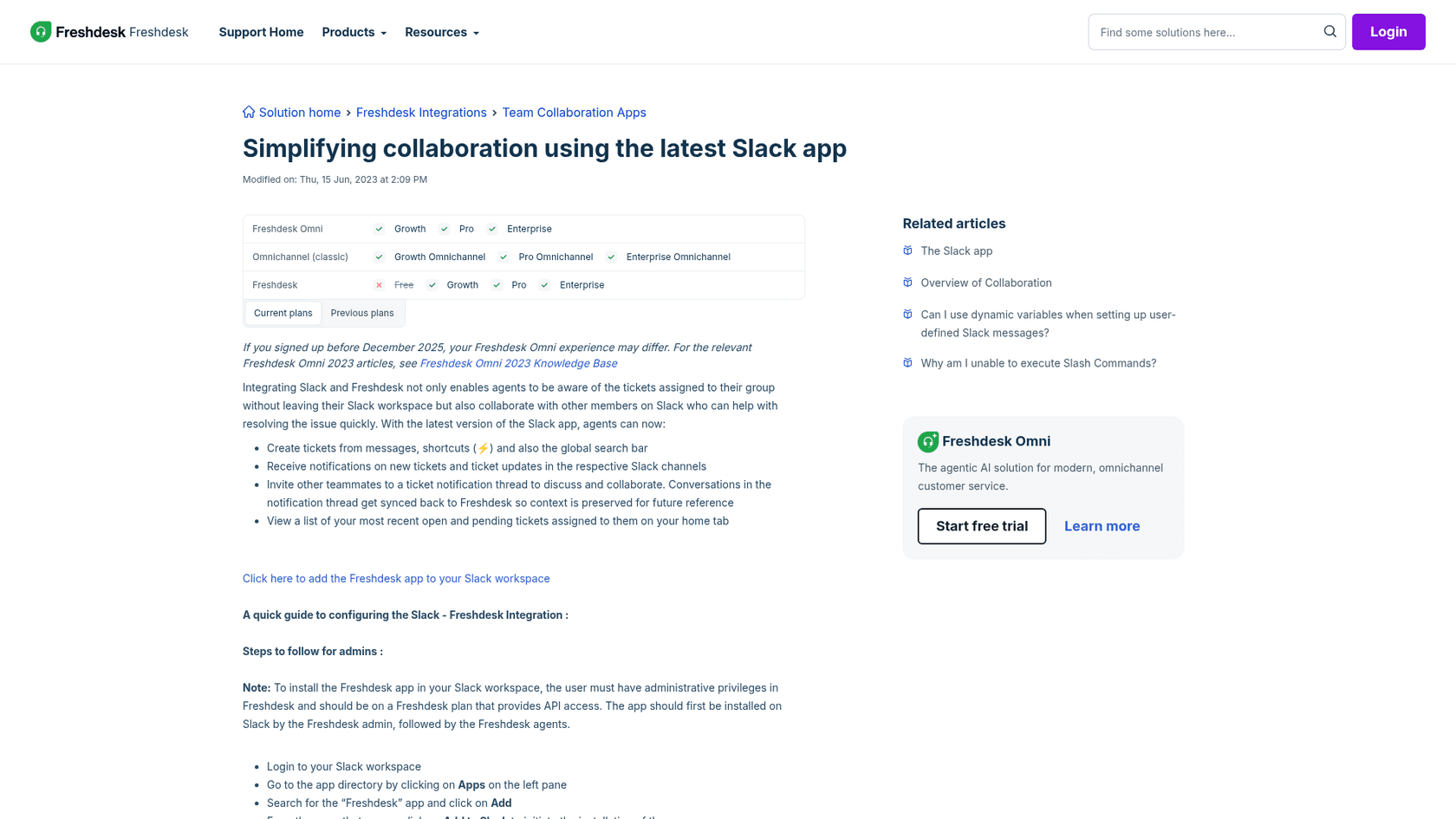1456x819 pixels.
Task: Expand the Resources dropdown menu
Action: (442, 32)
